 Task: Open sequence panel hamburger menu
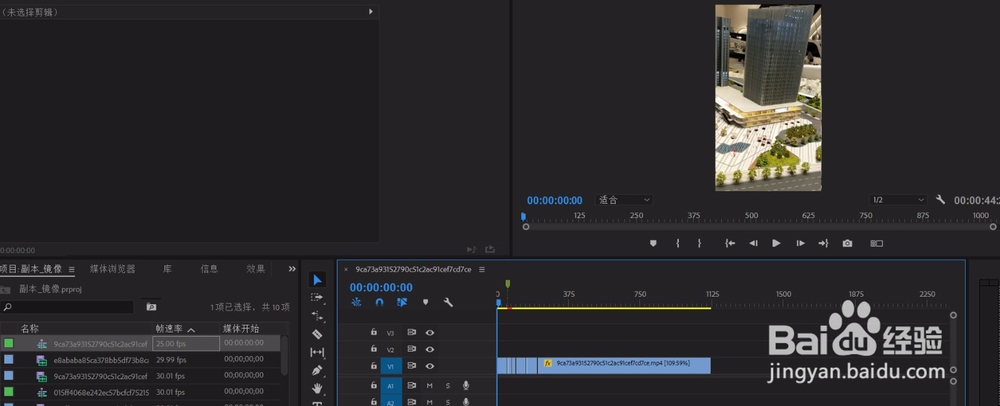click(x=482, y=270)
